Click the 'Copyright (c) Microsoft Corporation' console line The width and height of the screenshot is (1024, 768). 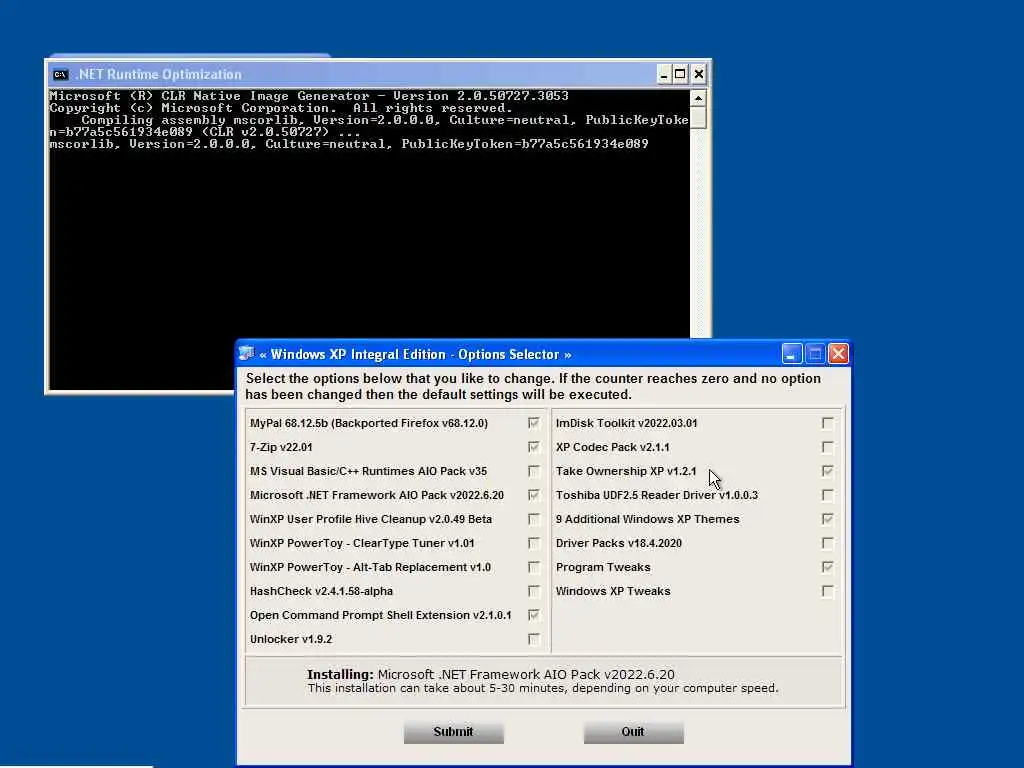coord(281,108)
